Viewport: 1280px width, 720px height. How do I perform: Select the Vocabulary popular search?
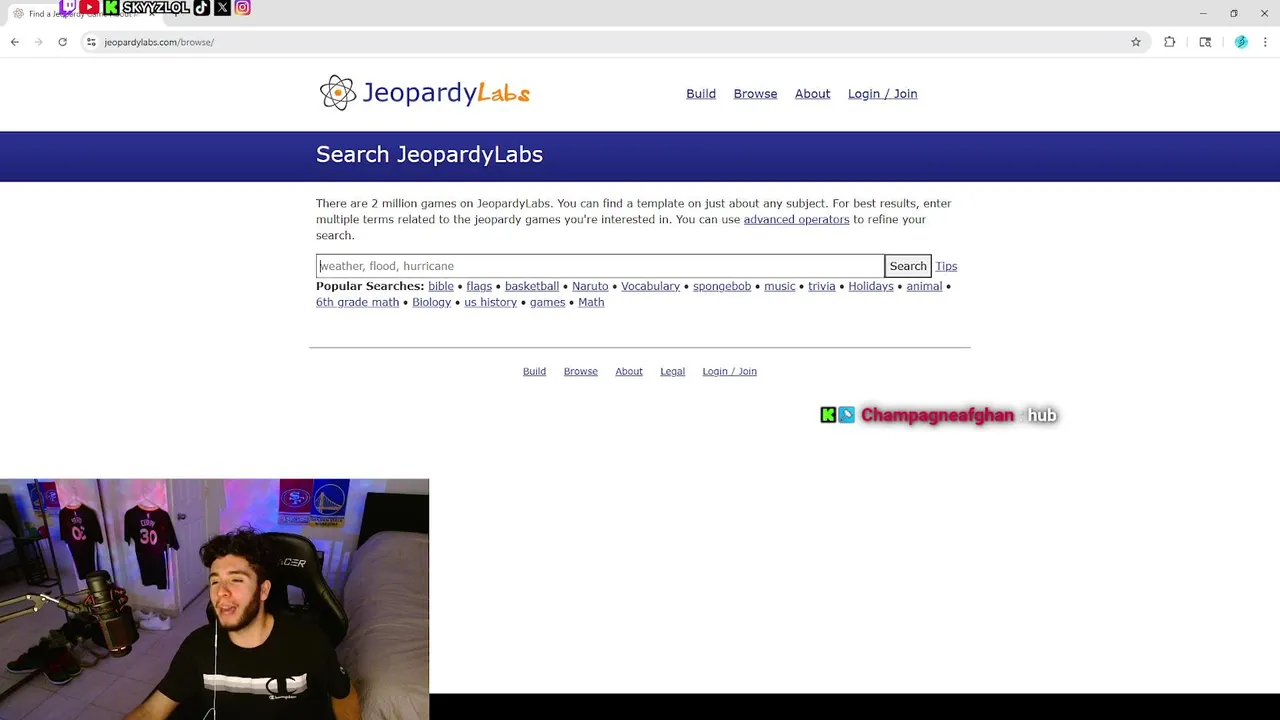tap(650, 286)
